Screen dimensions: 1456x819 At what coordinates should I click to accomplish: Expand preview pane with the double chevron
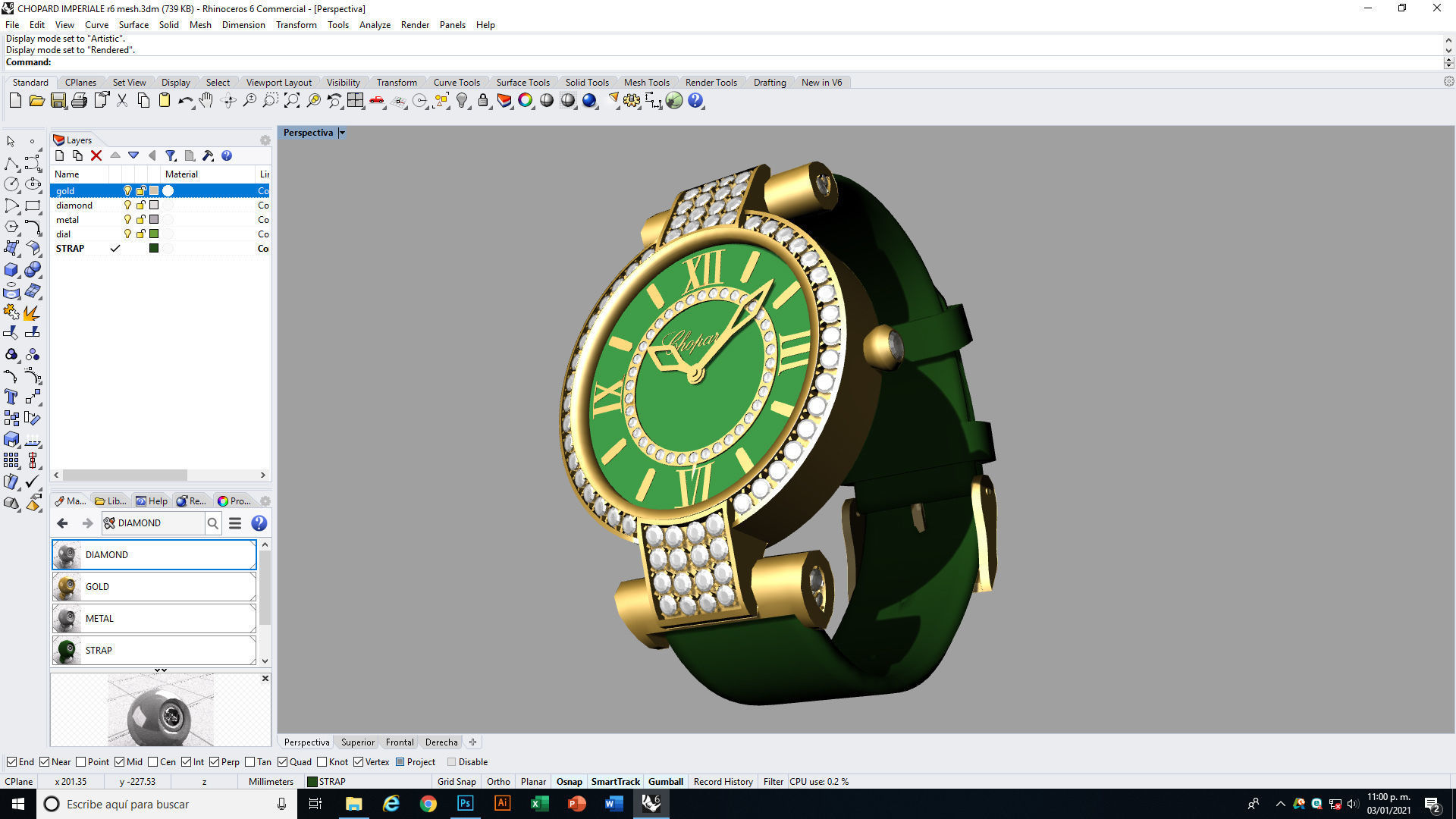coord(161,670)
